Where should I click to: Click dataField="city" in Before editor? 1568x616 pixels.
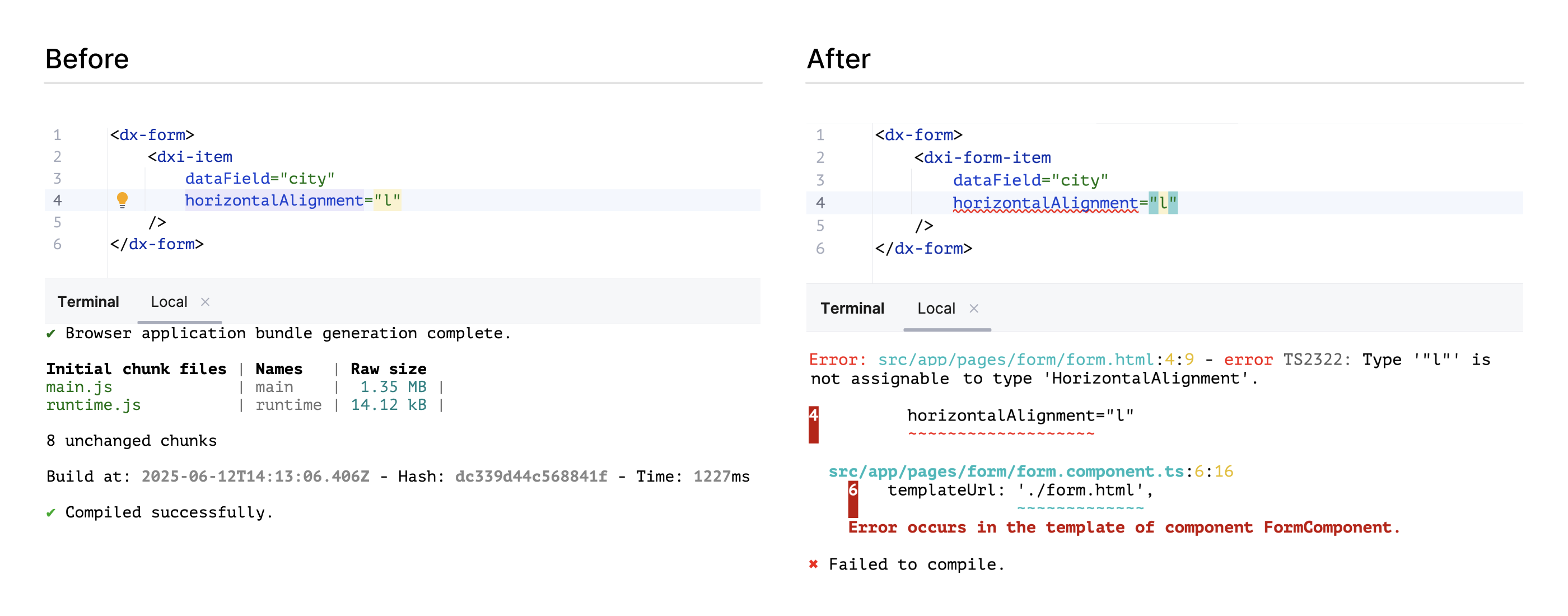(x=260, y=179)
